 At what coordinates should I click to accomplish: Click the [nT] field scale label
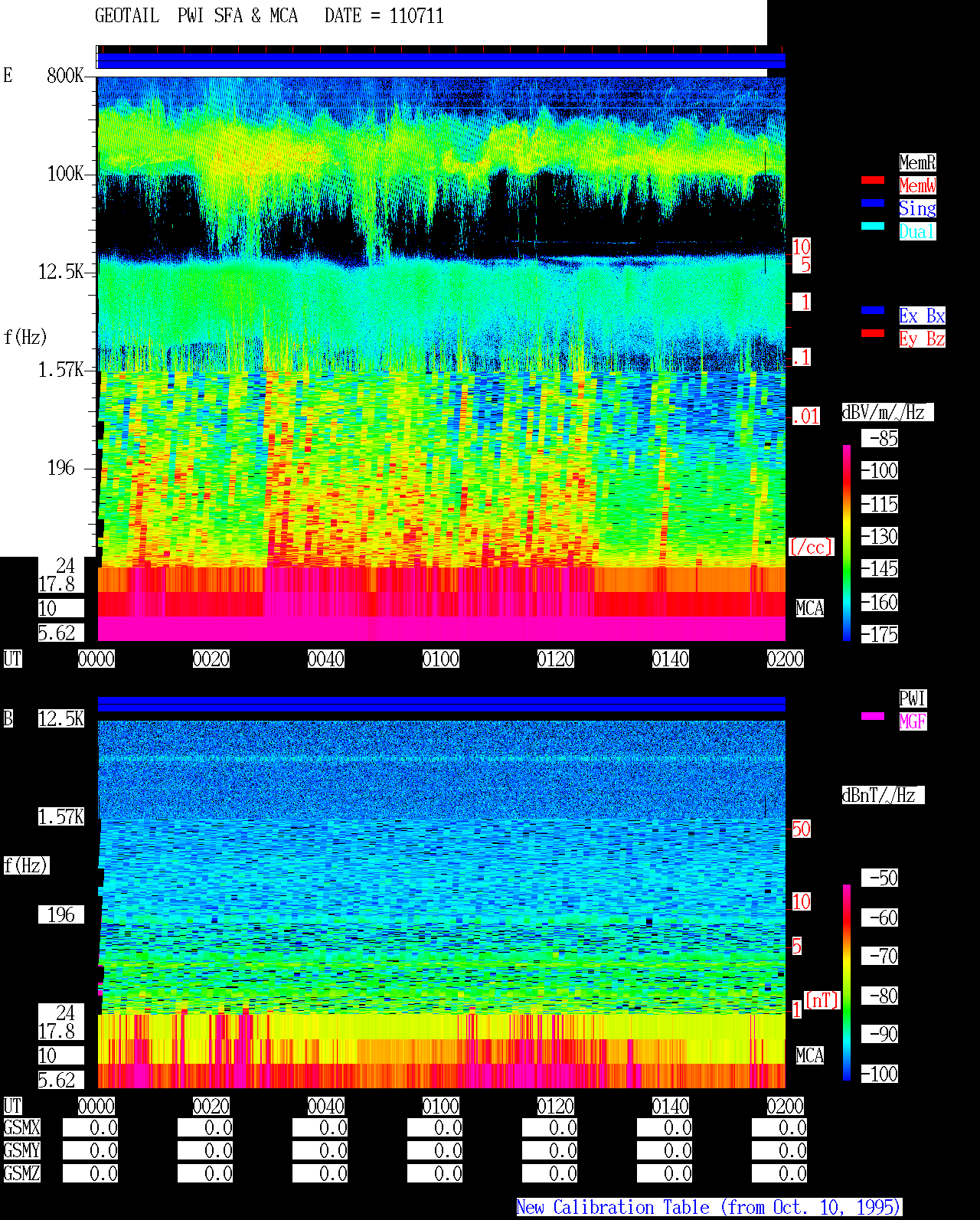tap(822, 1000)
